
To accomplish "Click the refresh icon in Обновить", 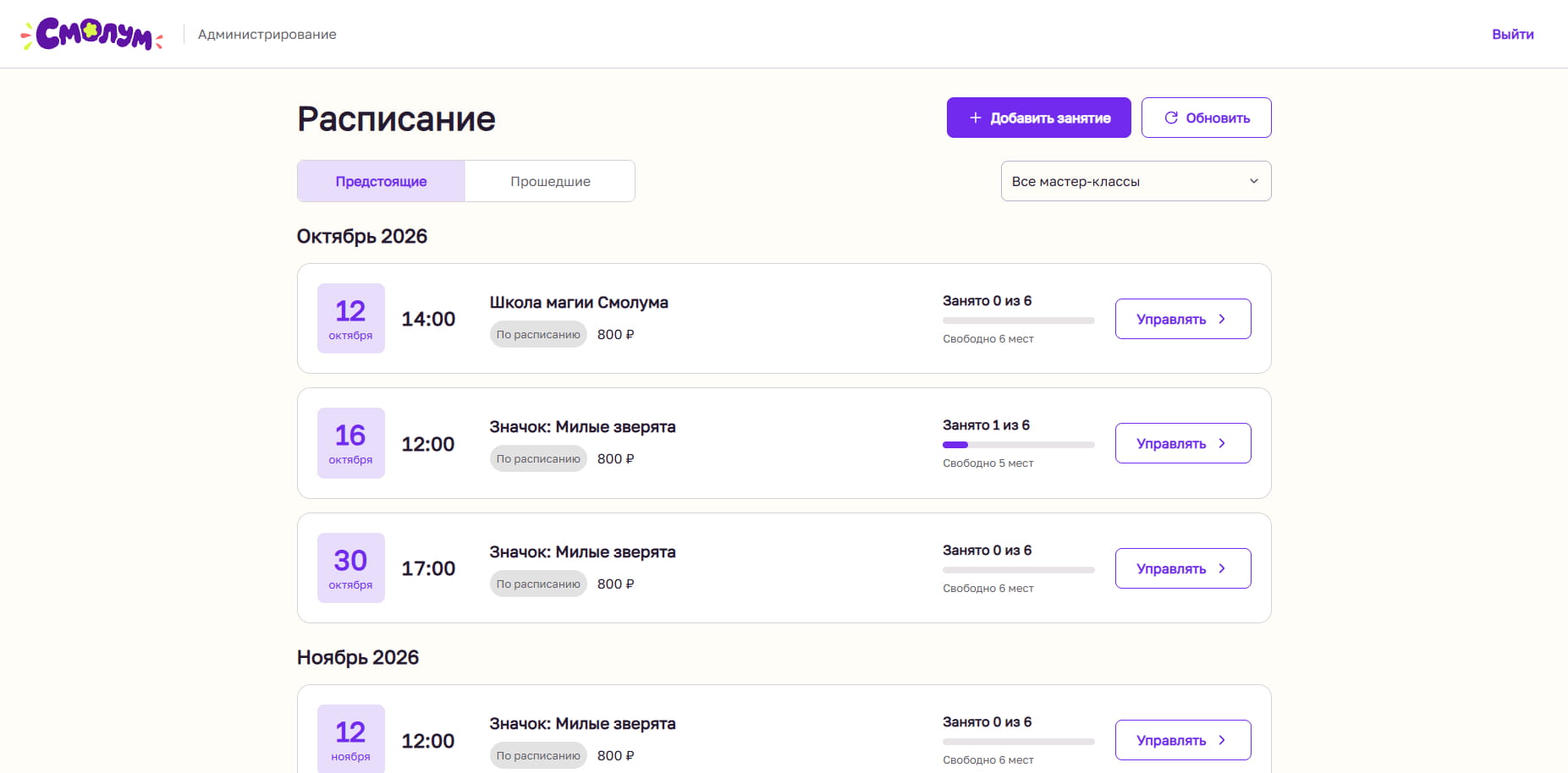I will (x=1171, y=118).
